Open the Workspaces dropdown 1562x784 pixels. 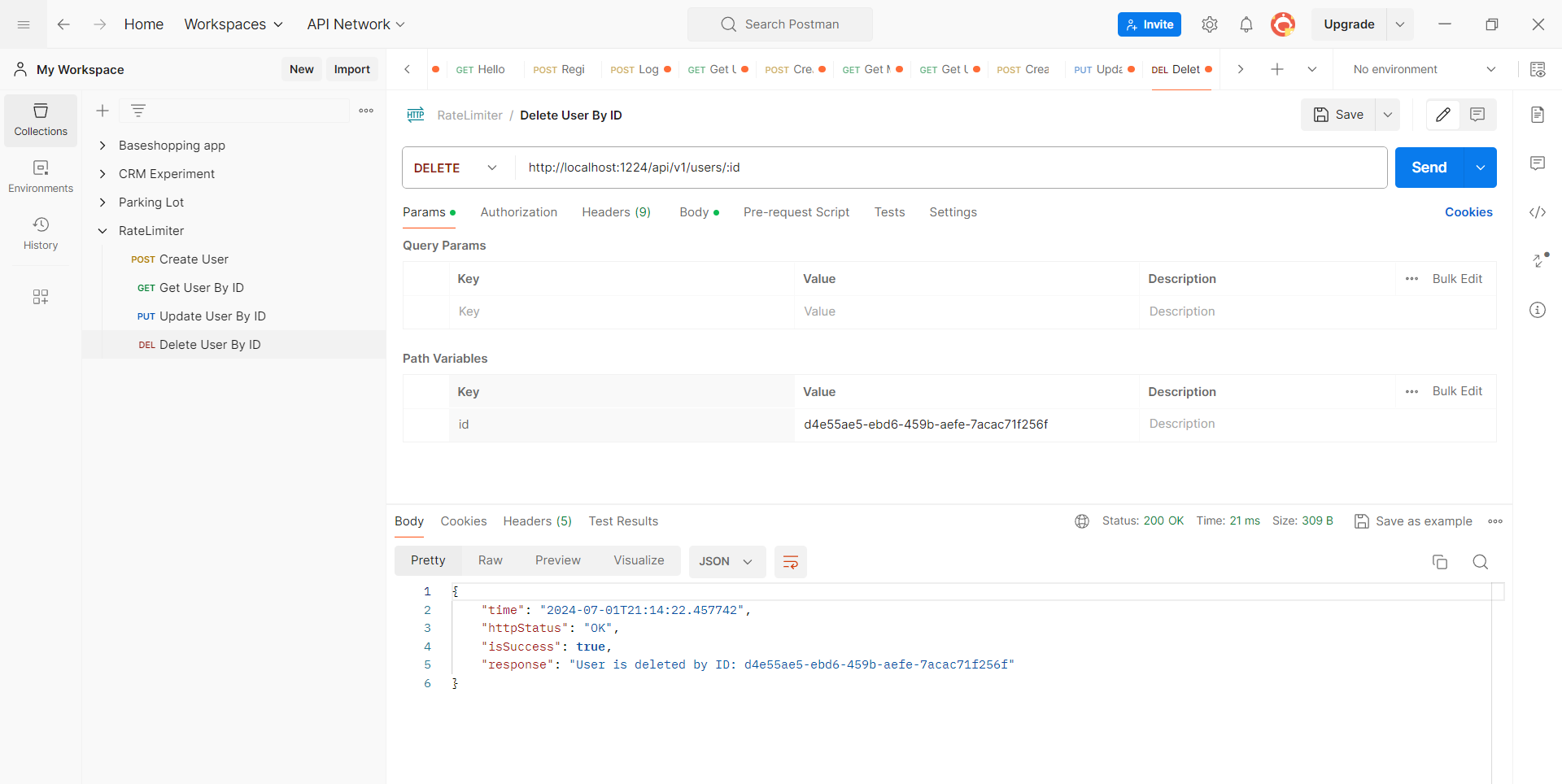tap(233, 24)
